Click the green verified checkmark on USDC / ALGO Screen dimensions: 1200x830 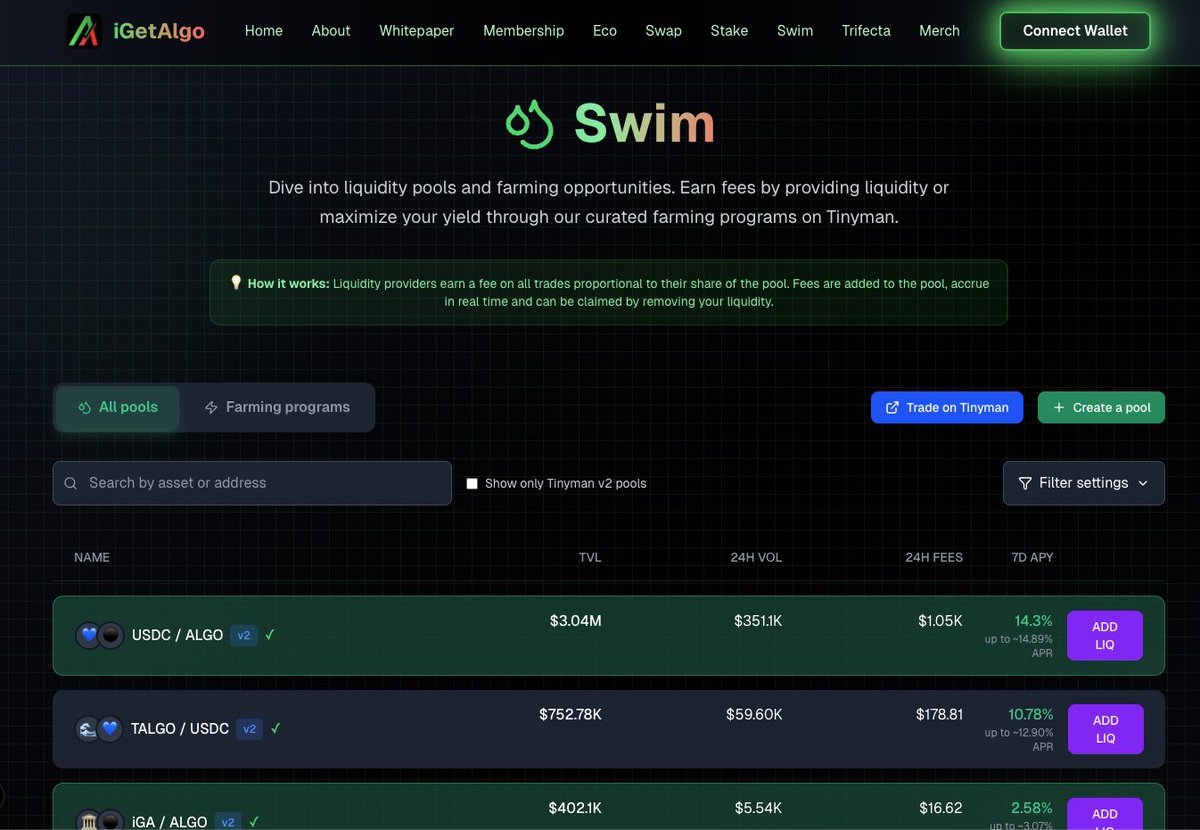coord(270,634)
